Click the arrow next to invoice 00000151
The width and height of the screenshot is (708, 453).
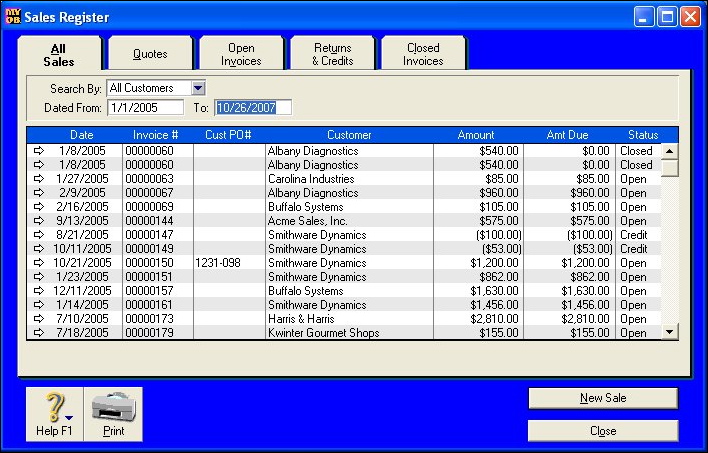pos(39,276)
